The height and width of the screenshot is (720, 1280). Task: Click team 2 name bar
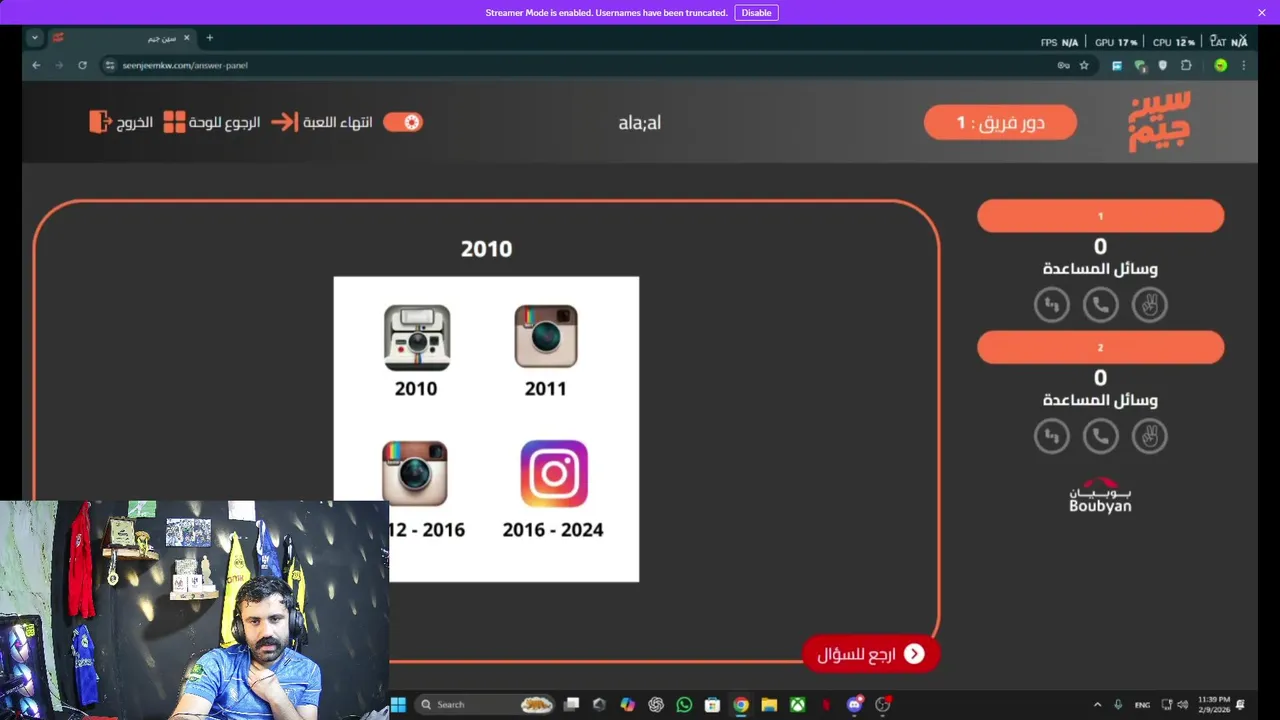1100,347
